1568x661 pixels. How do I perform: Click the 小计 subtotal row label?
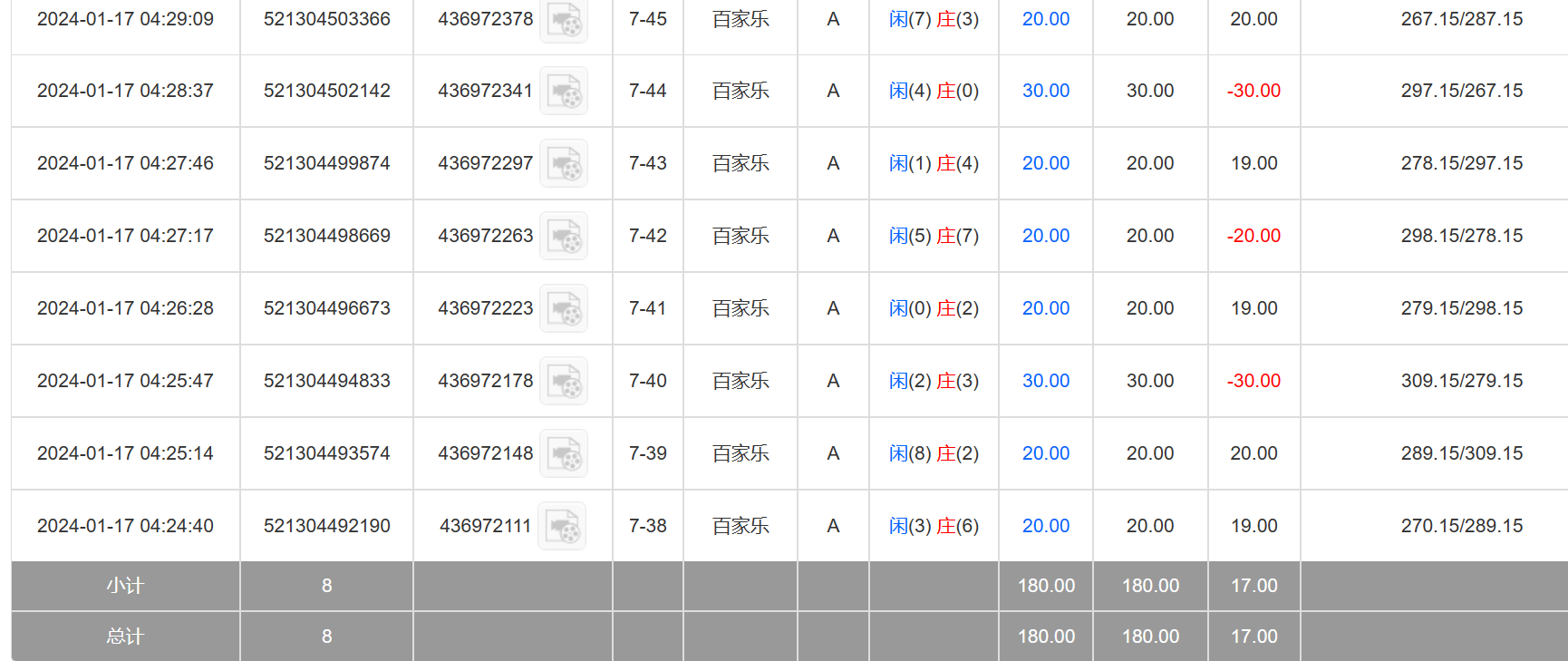pyautogui.click(x=125, y=586)
